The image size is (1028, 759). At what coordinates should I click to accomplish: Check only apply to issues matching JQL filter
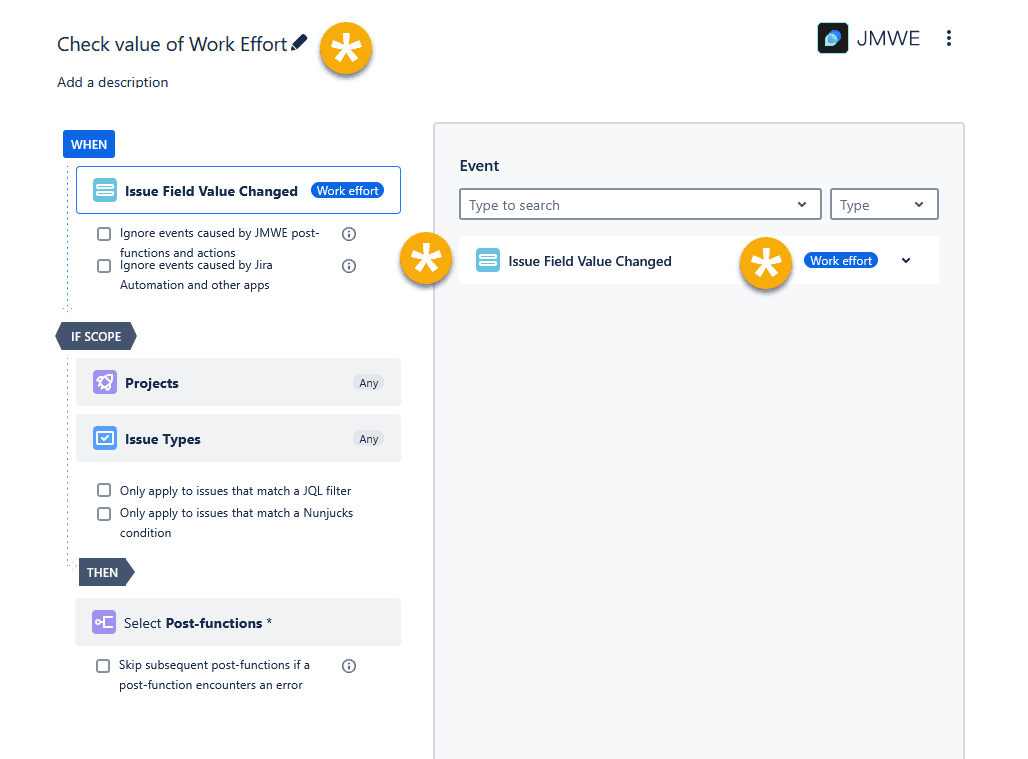pos(104,491)
